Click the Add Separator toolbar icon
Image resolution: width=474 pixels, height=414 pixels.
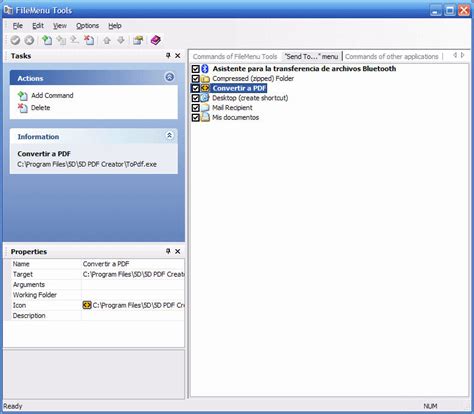(x=75, y=40)
